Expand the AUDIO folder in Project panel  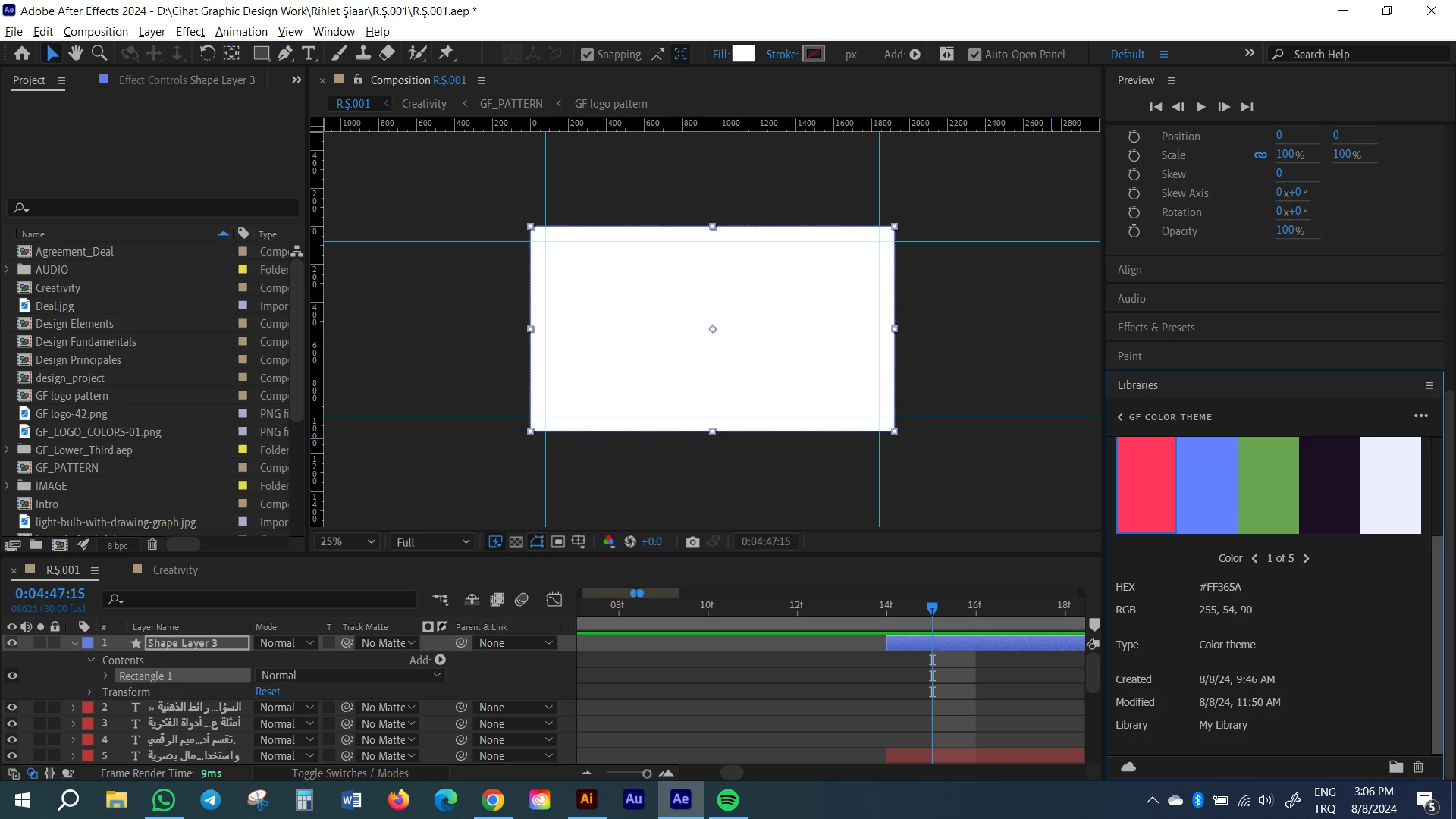[8, 270]
